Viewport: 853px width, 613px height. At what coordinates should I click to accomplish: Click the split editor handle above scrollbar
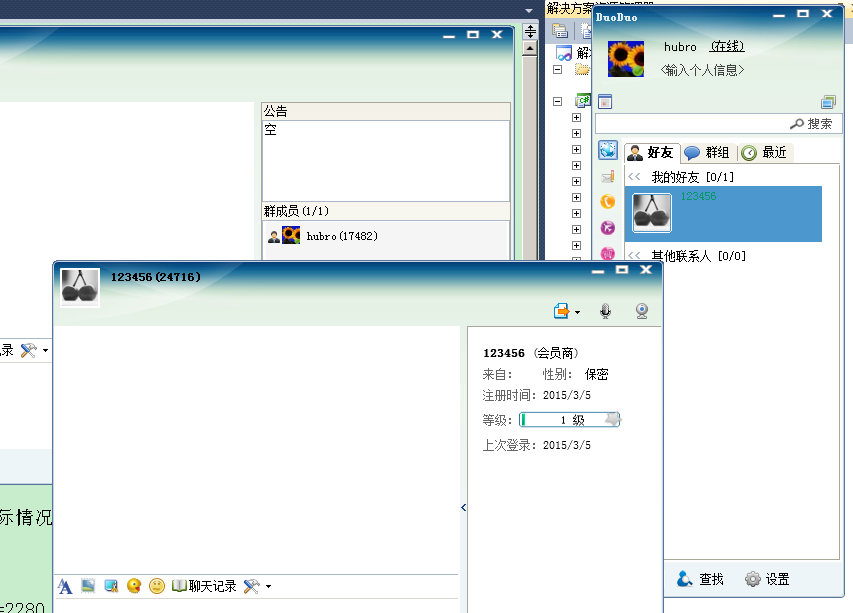pos(530,32)
